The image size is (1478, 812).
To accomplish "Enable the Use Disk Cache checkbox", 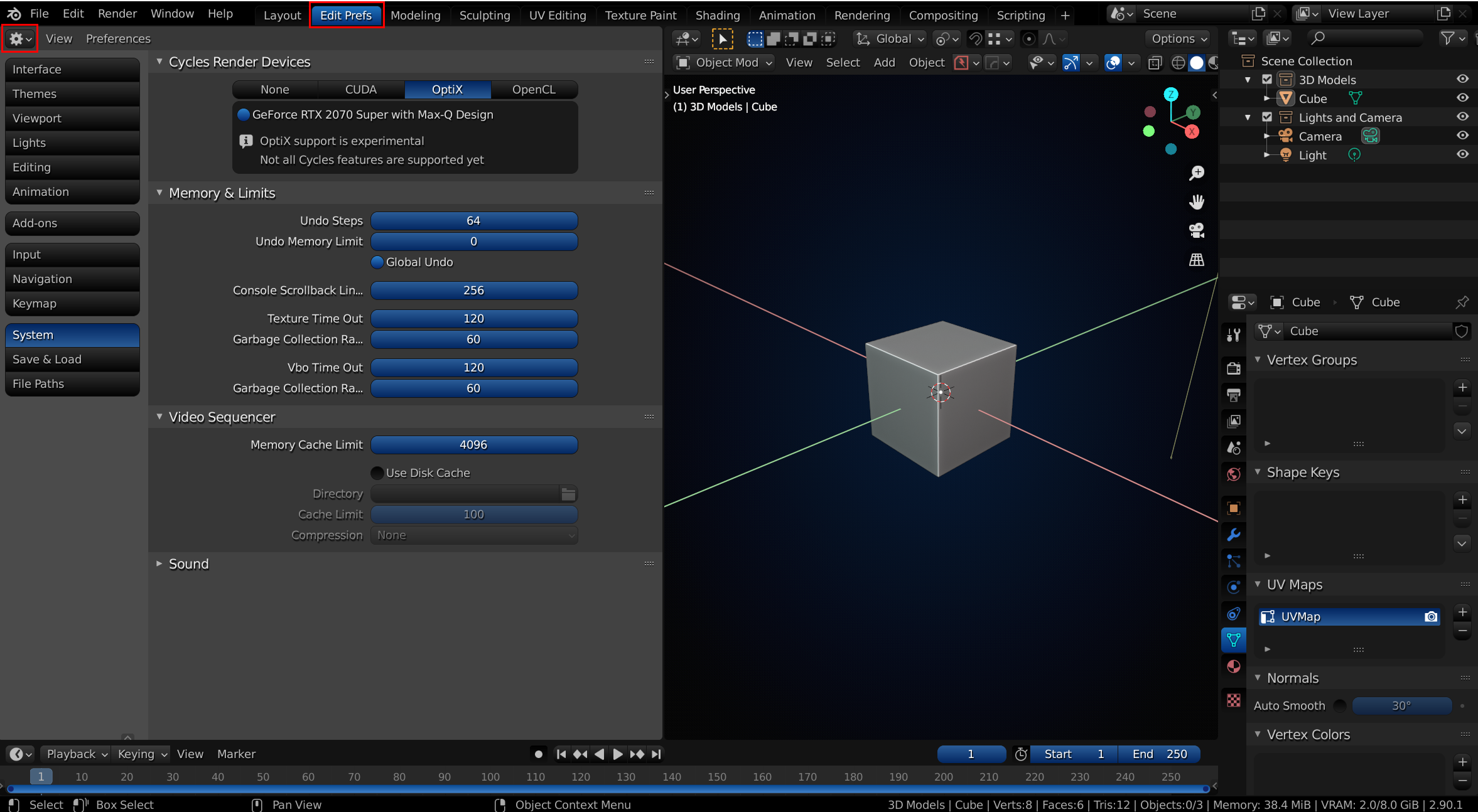I will [377, 473].
